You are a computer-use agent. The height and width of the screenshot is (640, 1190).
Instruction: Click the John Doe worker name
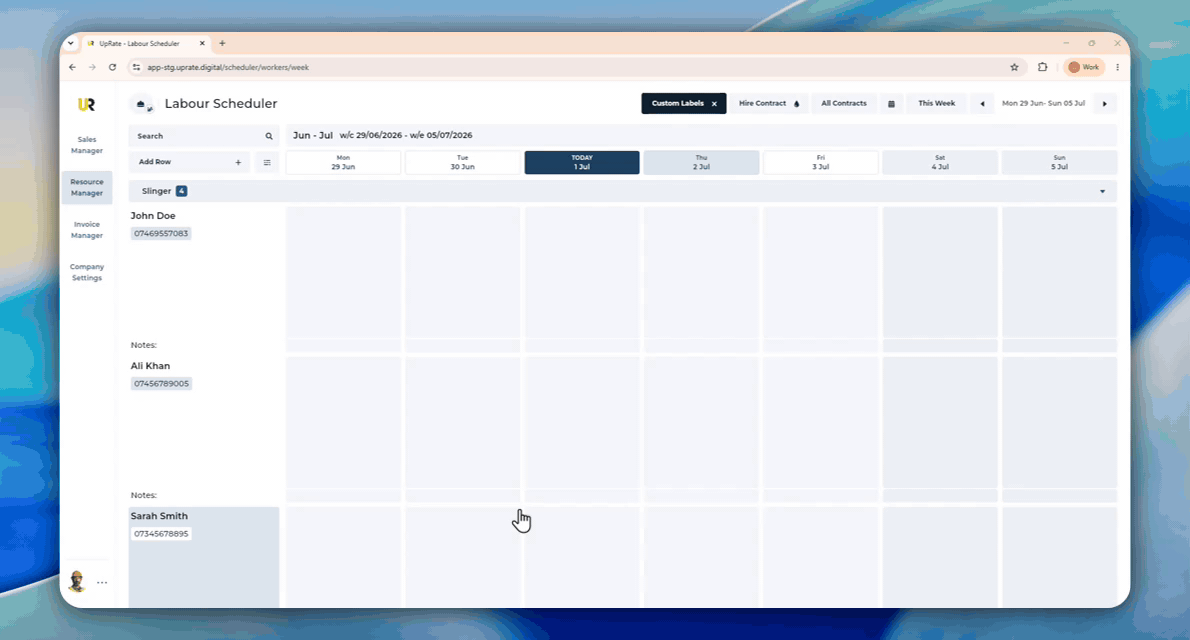click(x=153, y=216)
